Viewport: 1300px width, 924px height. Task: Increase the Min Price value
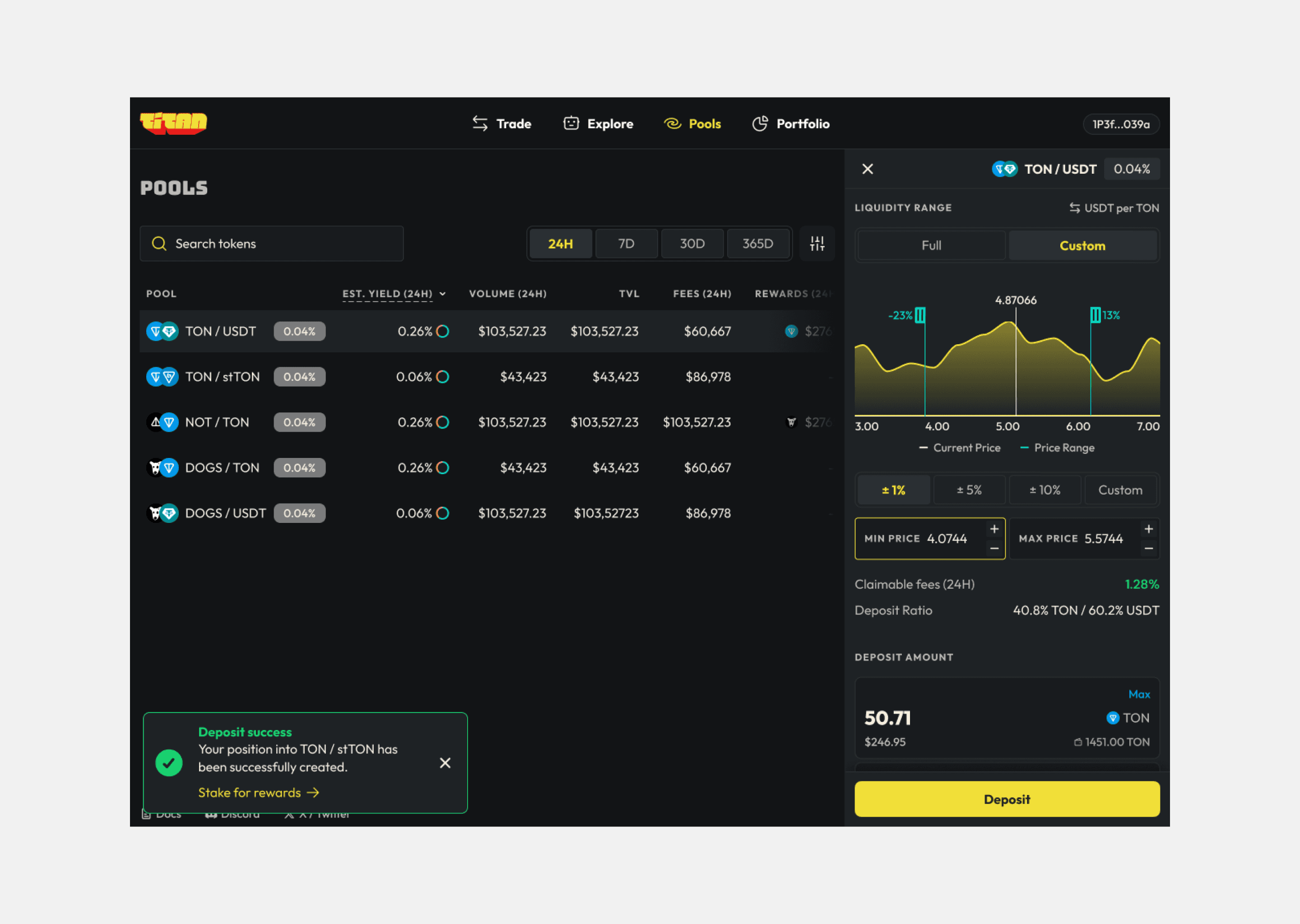[x=994, y=529]
